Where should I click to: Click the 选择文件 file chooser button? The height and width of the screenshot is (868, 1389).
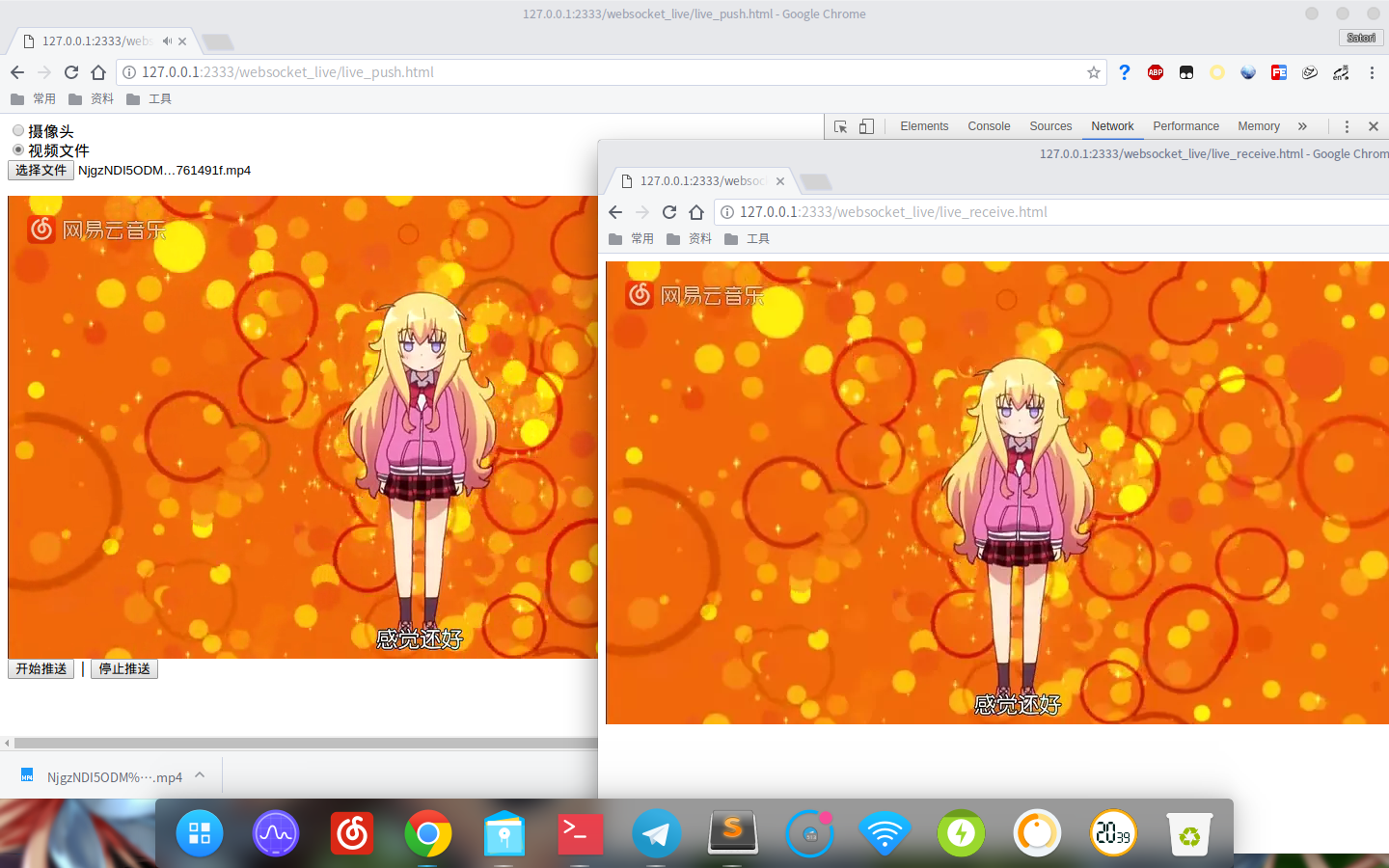(41, 170)
